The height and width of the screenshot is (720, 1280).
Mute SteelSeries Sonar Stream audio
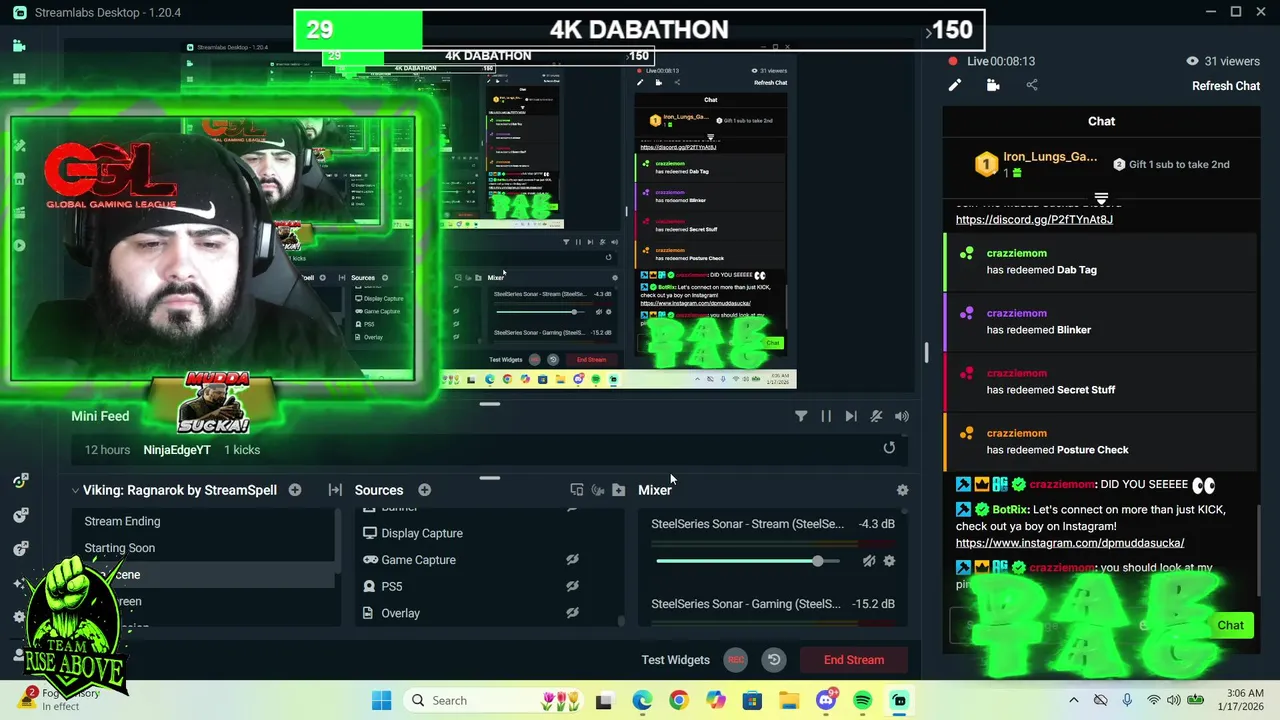pos(869,561)
